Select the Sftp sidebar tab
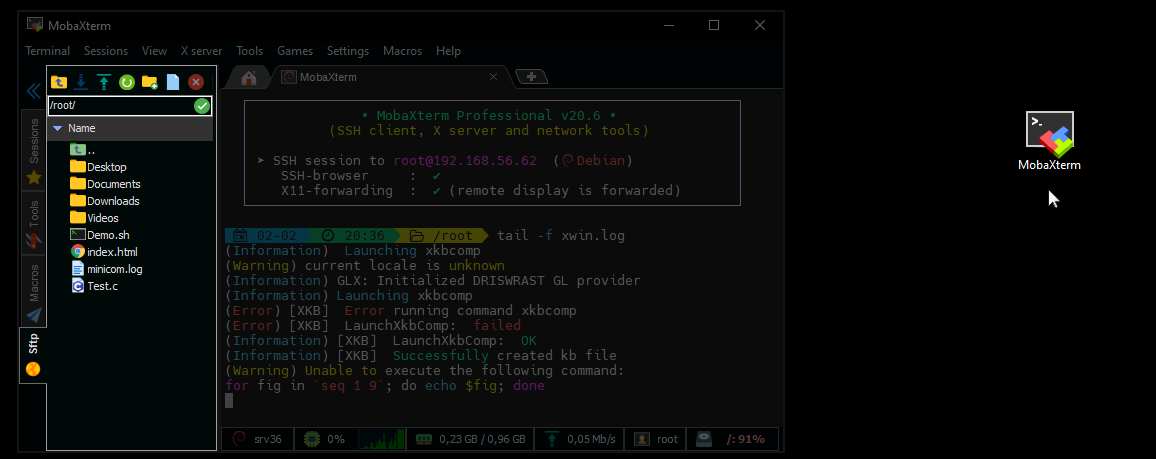The image size is (1156, 459). coord(33,356)
